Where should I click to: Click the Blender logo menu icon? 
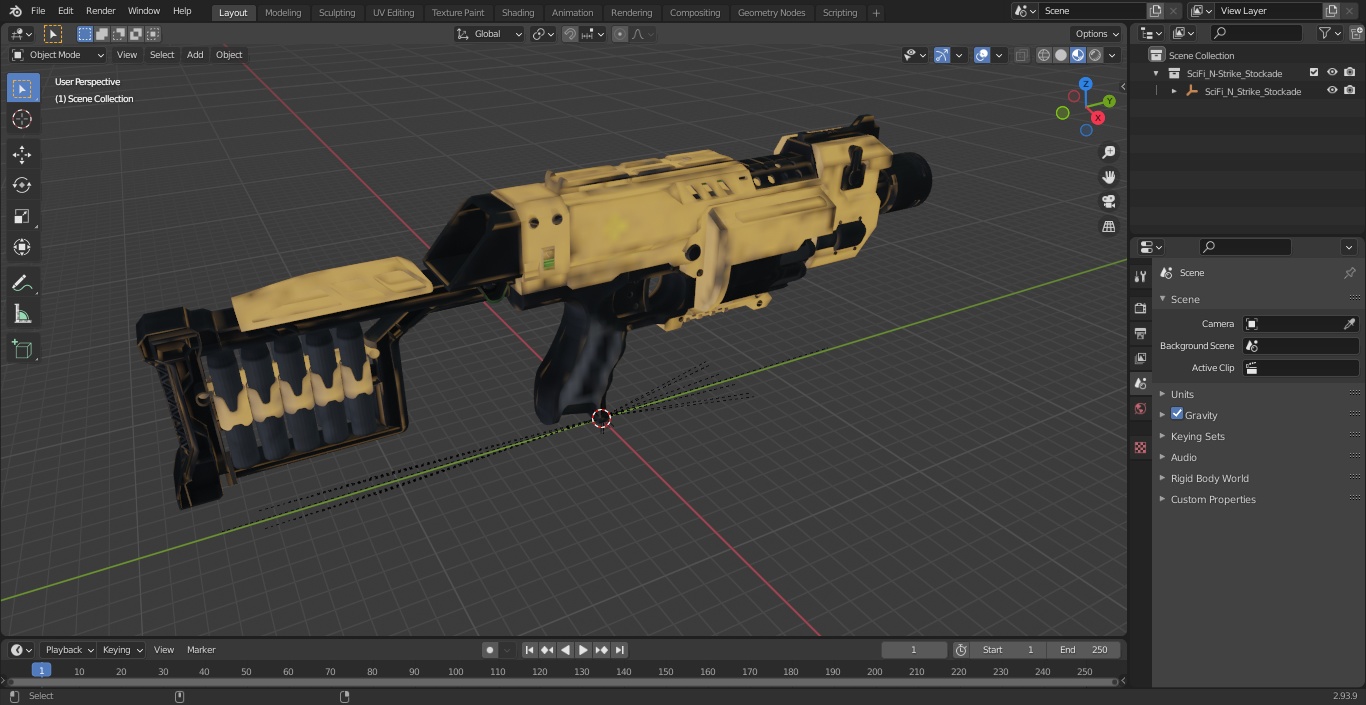pyautogui.click(x=16, y=11)
